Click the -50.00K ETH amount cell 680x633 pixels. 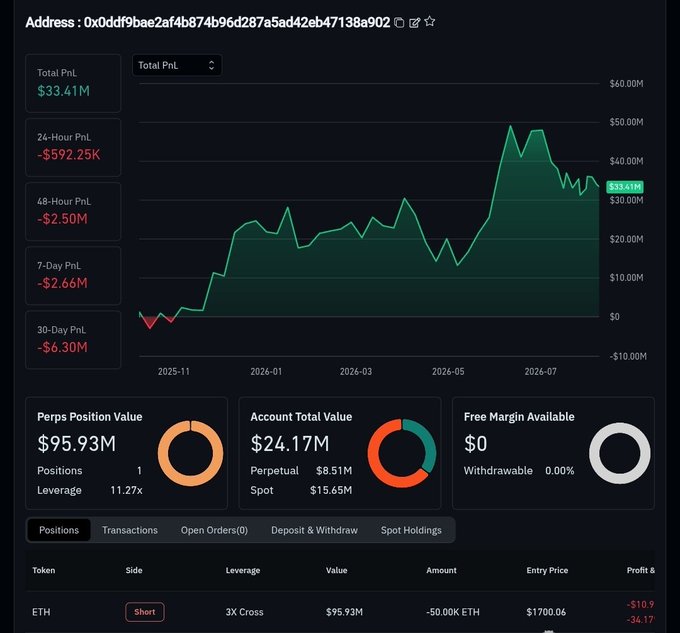coord(453,612)
